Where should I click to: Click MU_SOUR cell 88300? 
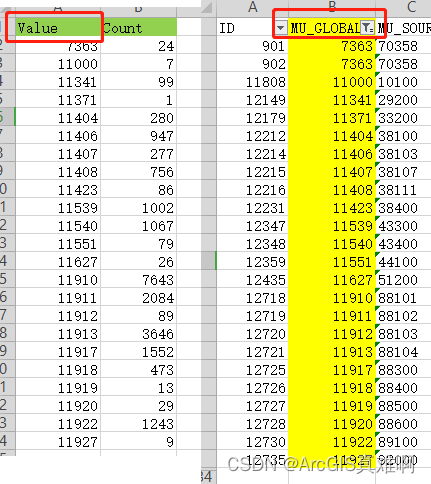click(x=404, y=370)
